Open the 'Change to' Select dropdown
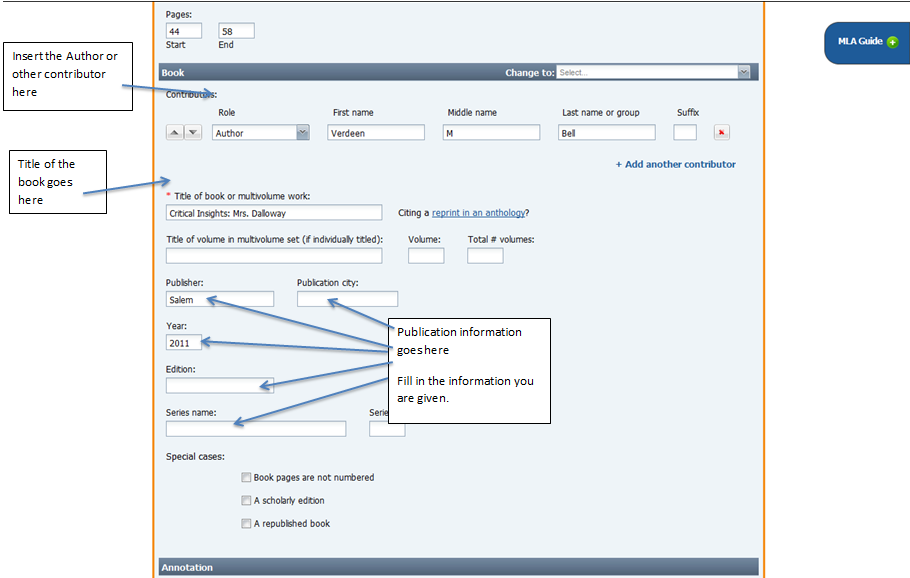Image resolution: width=910 pixels, height=578 pixels. (650, 72)
